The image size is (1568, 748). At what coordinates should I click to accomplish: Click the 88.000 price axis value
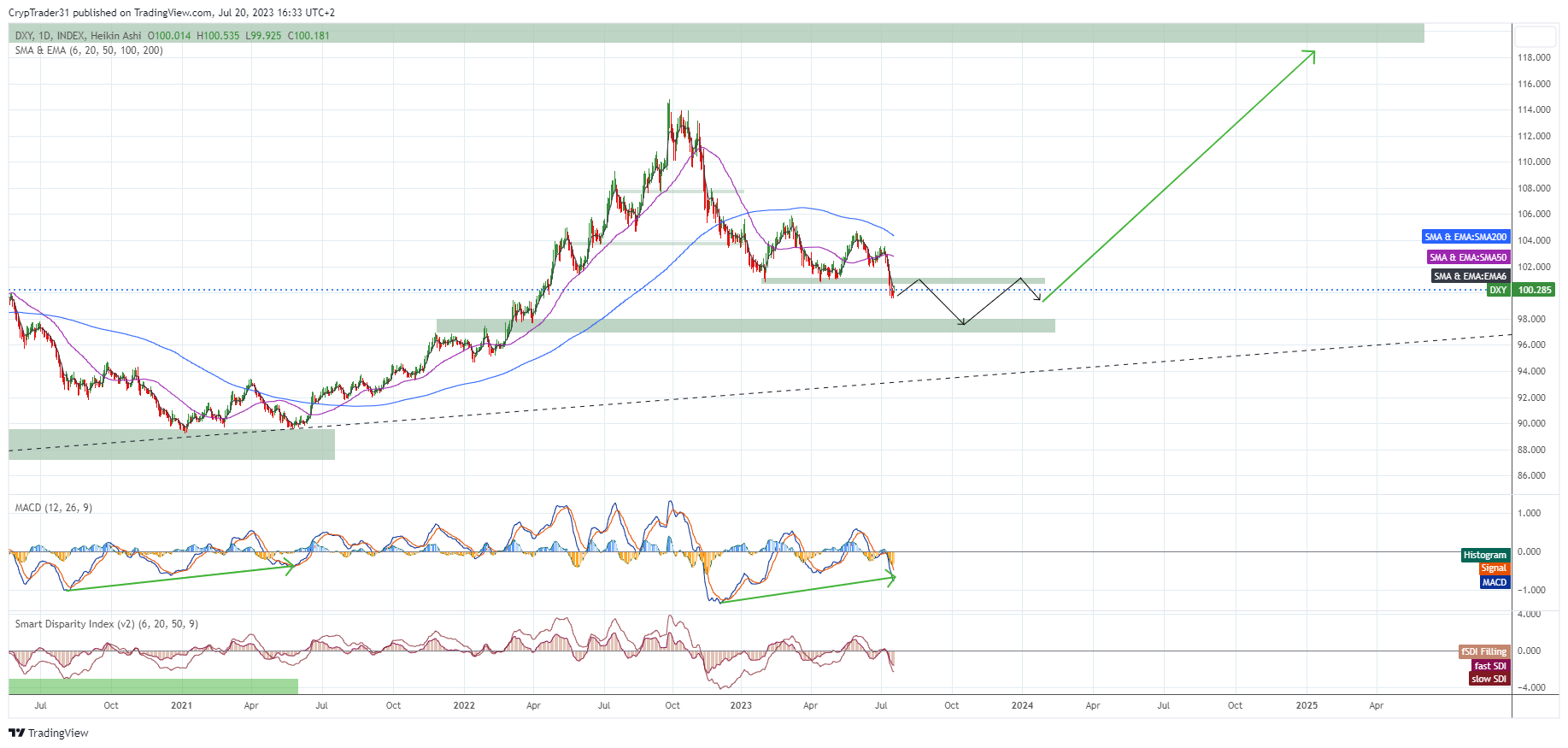(x=1531, y=450)
